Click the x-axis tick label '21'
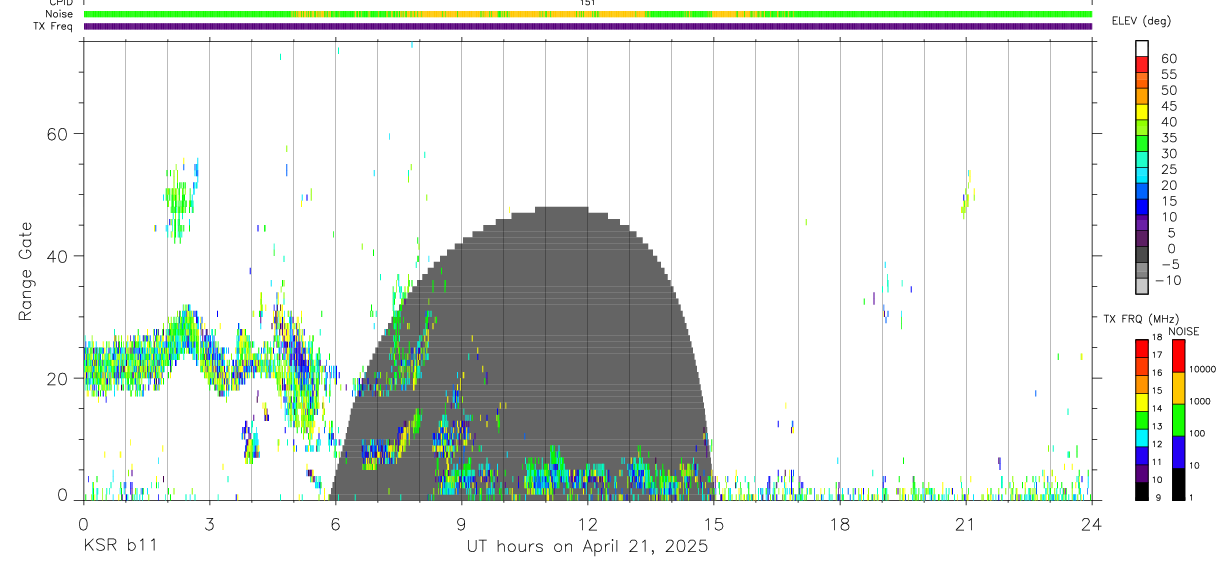1228x567 pixels. (x=965, y=523)
